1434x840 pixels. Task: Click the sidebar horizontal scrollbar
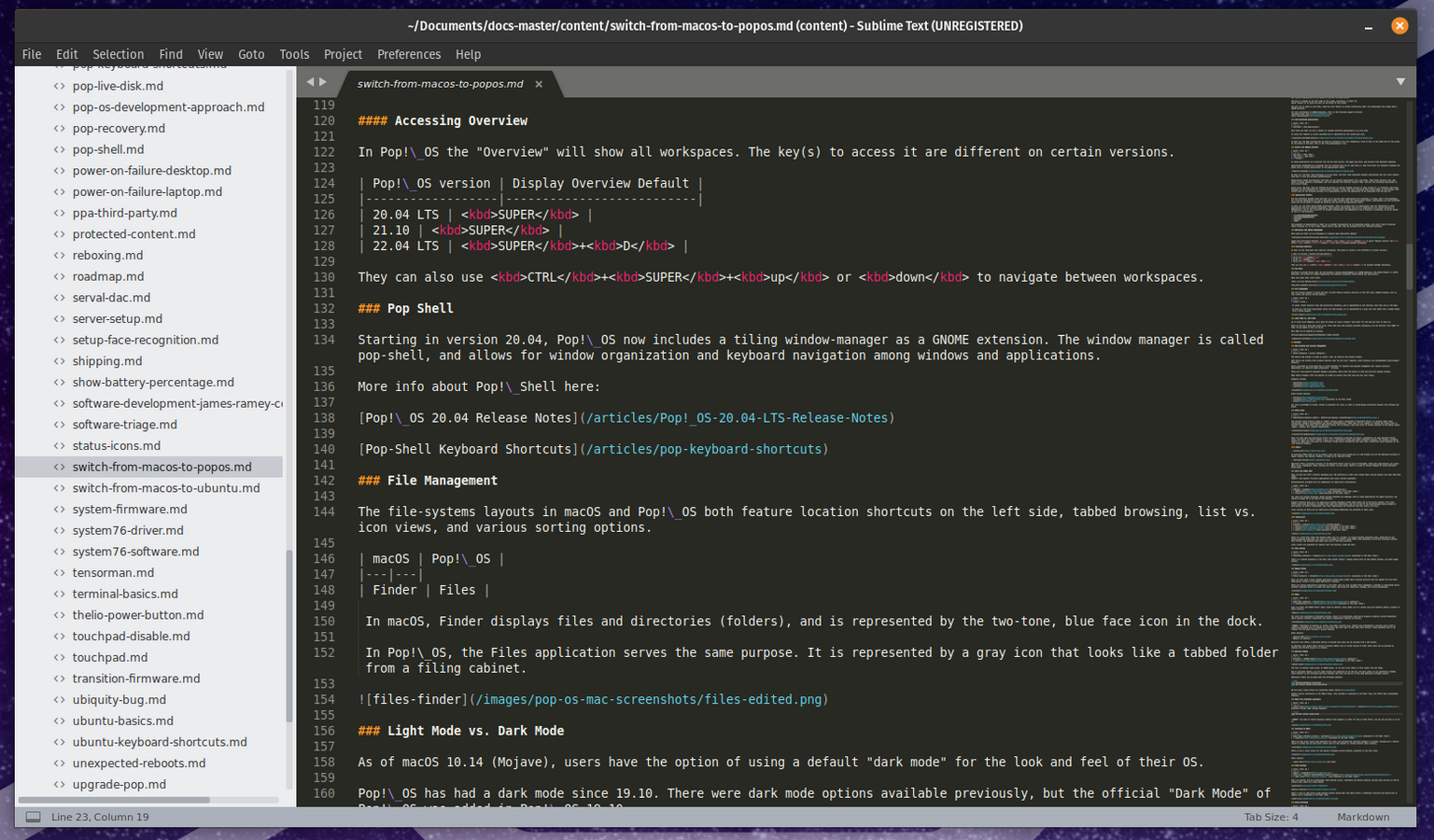point(114,800)
